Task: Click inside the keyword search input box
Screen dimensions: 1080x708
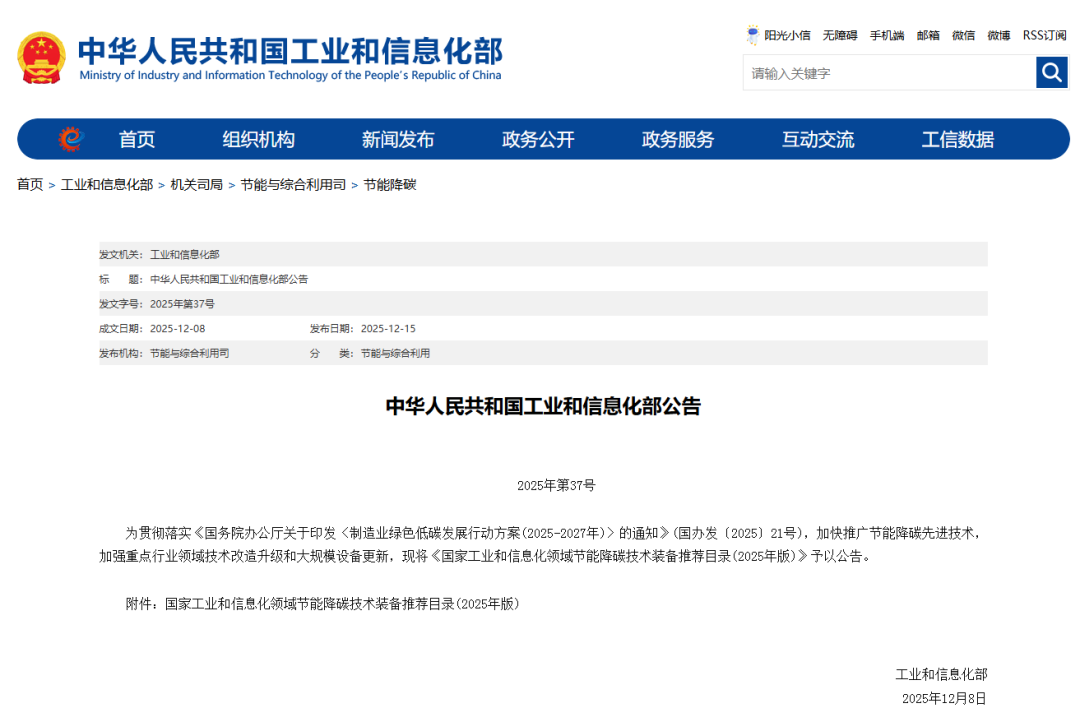Action: tap(880, 72)
